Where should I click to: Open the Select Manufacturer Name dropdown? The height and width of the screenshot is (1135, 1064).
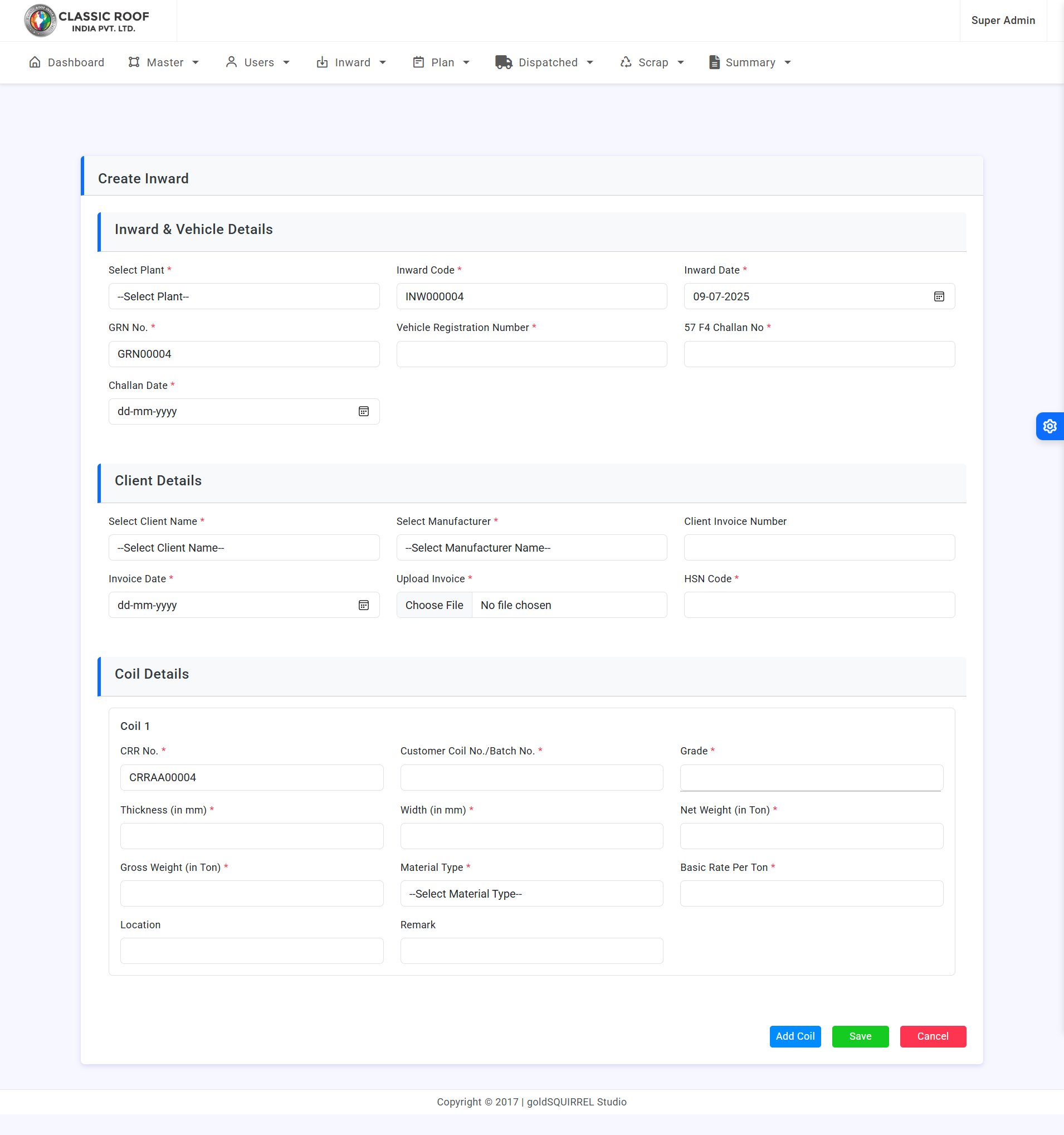click(x=531, y=548)
